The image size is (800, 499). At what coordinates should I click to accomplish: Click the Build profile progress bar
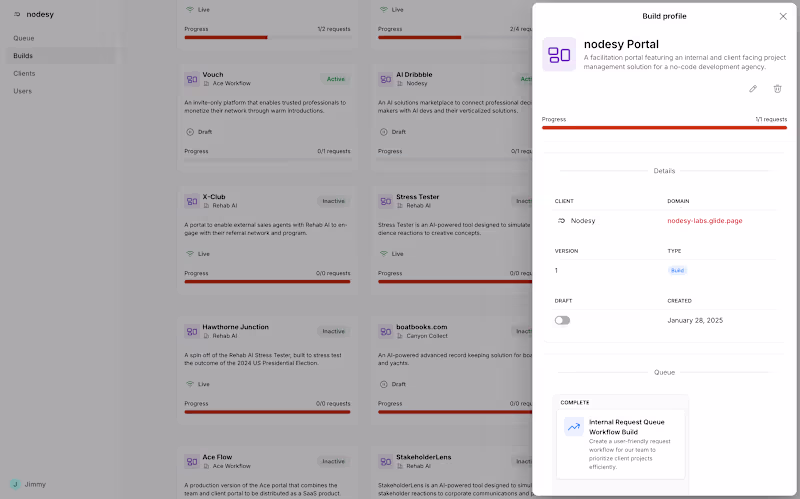(x=664, y=128)
